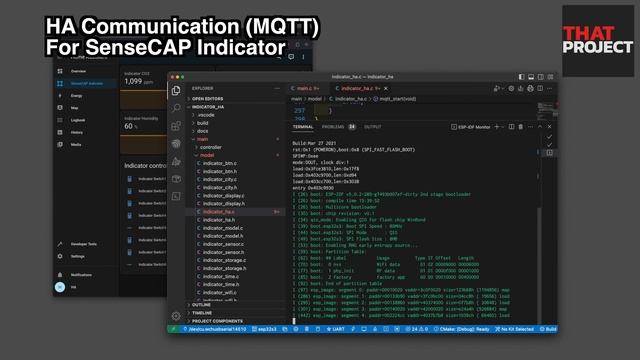The height and width of the screenshot is (360, 640).
Task: Open indicator_wifi.c in the file tree
Action: [x=236, y=293]
